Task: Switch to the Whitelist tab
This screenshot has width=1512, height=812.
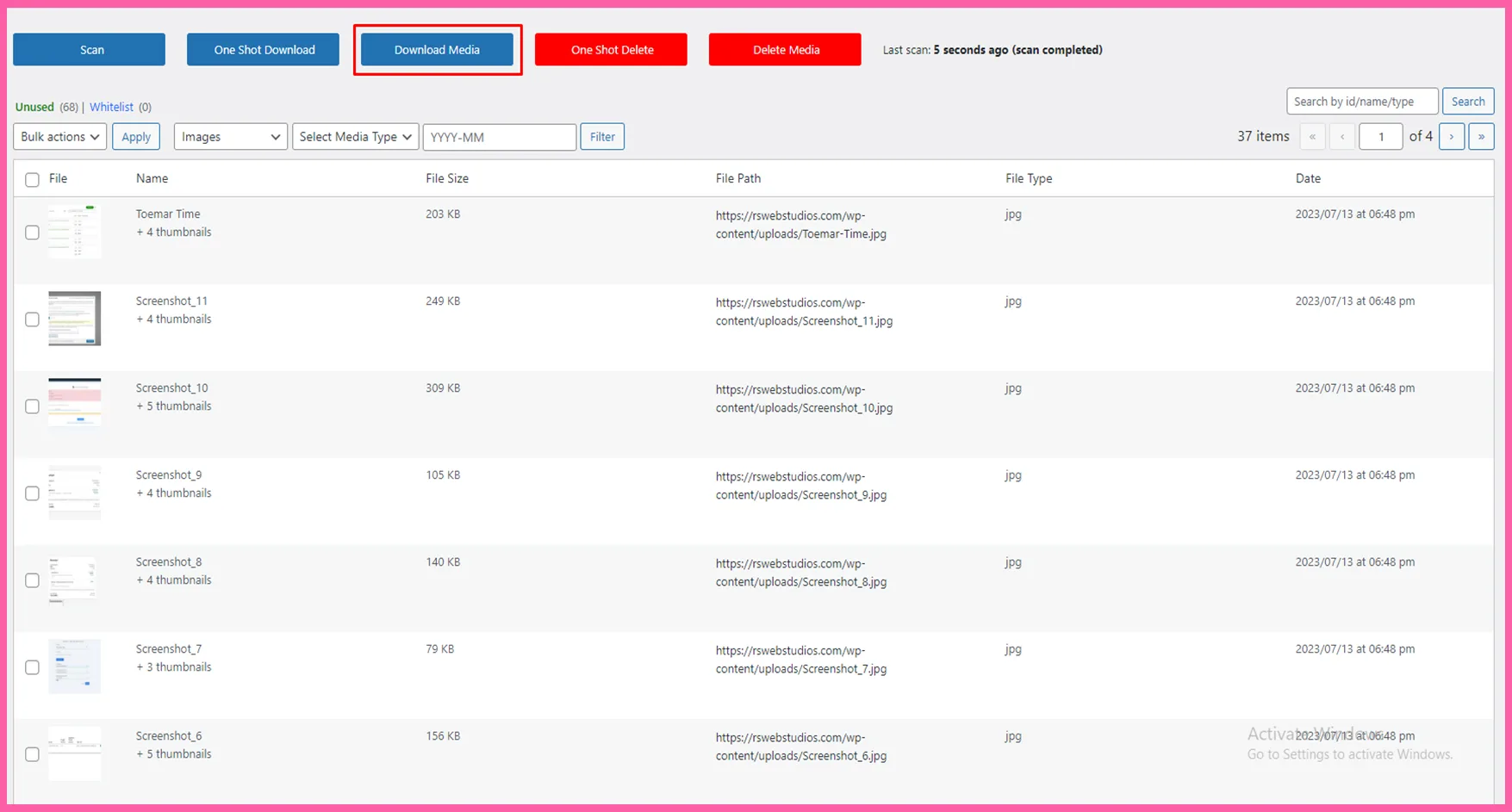Action: point(111,107)
